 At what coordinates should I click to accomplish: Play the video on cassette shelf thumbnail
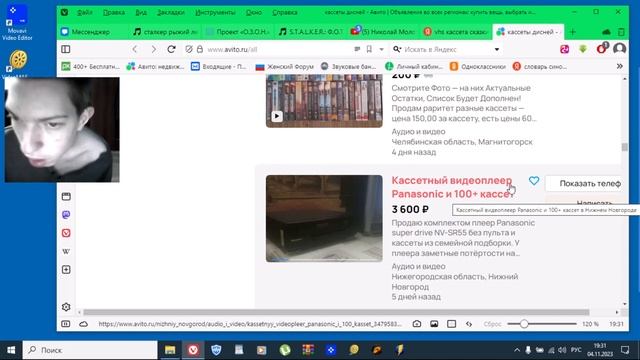pos(277,116)
